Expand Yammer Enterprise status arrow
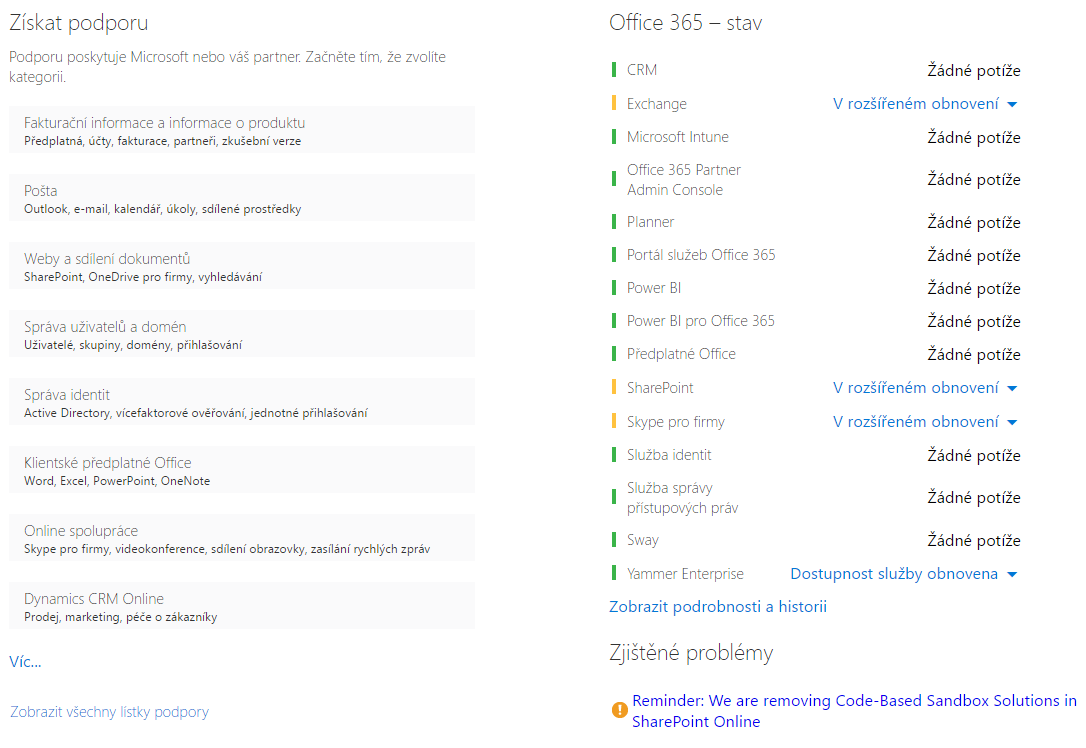1086x748 pixels. coord(1012,575)
